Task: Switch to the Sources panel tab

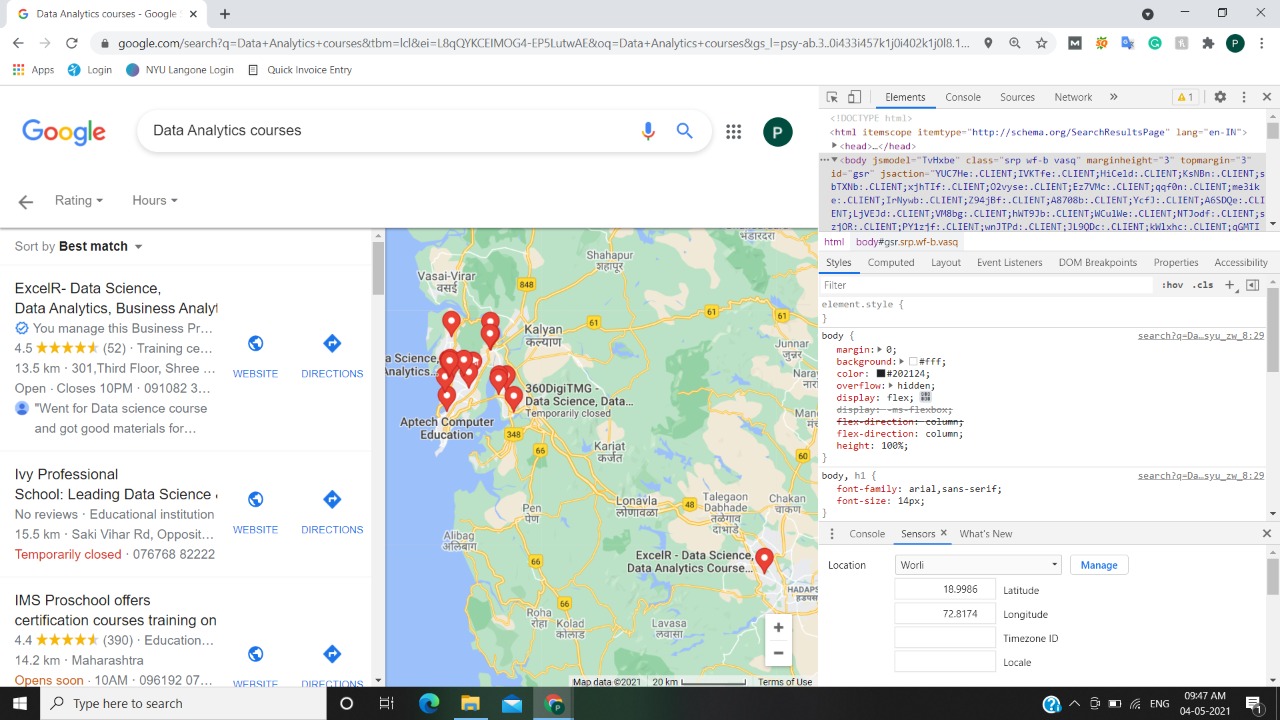Action: (1017, 97)
